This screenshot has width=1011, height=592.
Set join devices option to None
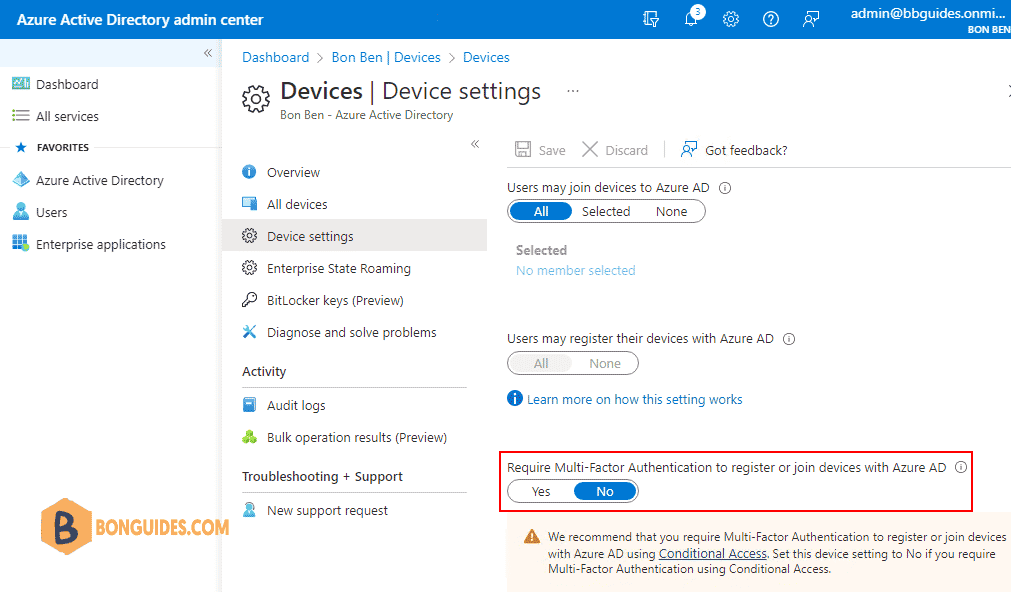671,212
